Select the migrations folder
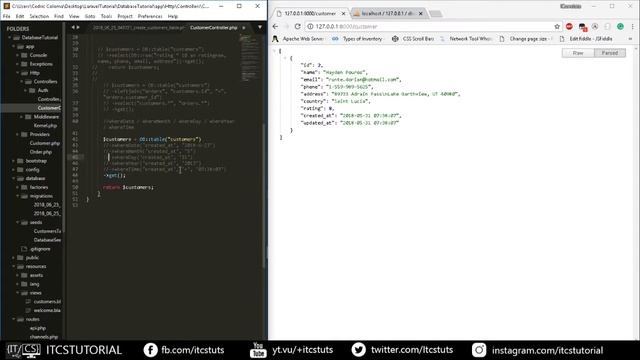The image size is (640, 360). 41,196
